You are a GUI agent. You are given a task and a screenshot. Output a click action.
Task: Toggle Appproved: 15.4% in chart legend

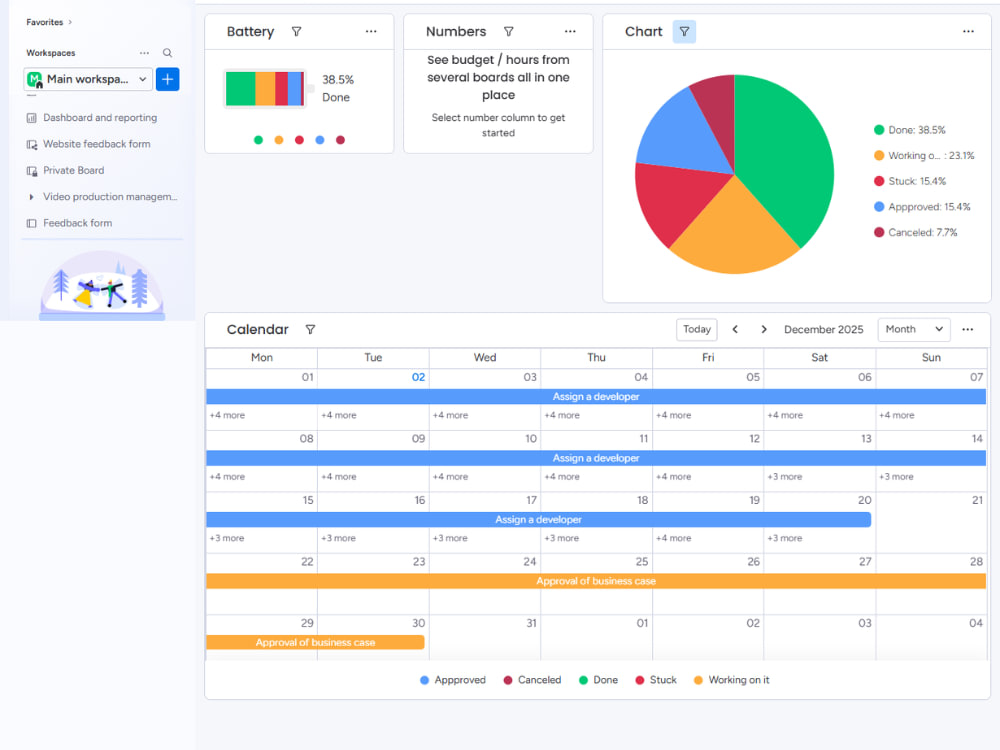pyautogui.click(x=922, y=207)
